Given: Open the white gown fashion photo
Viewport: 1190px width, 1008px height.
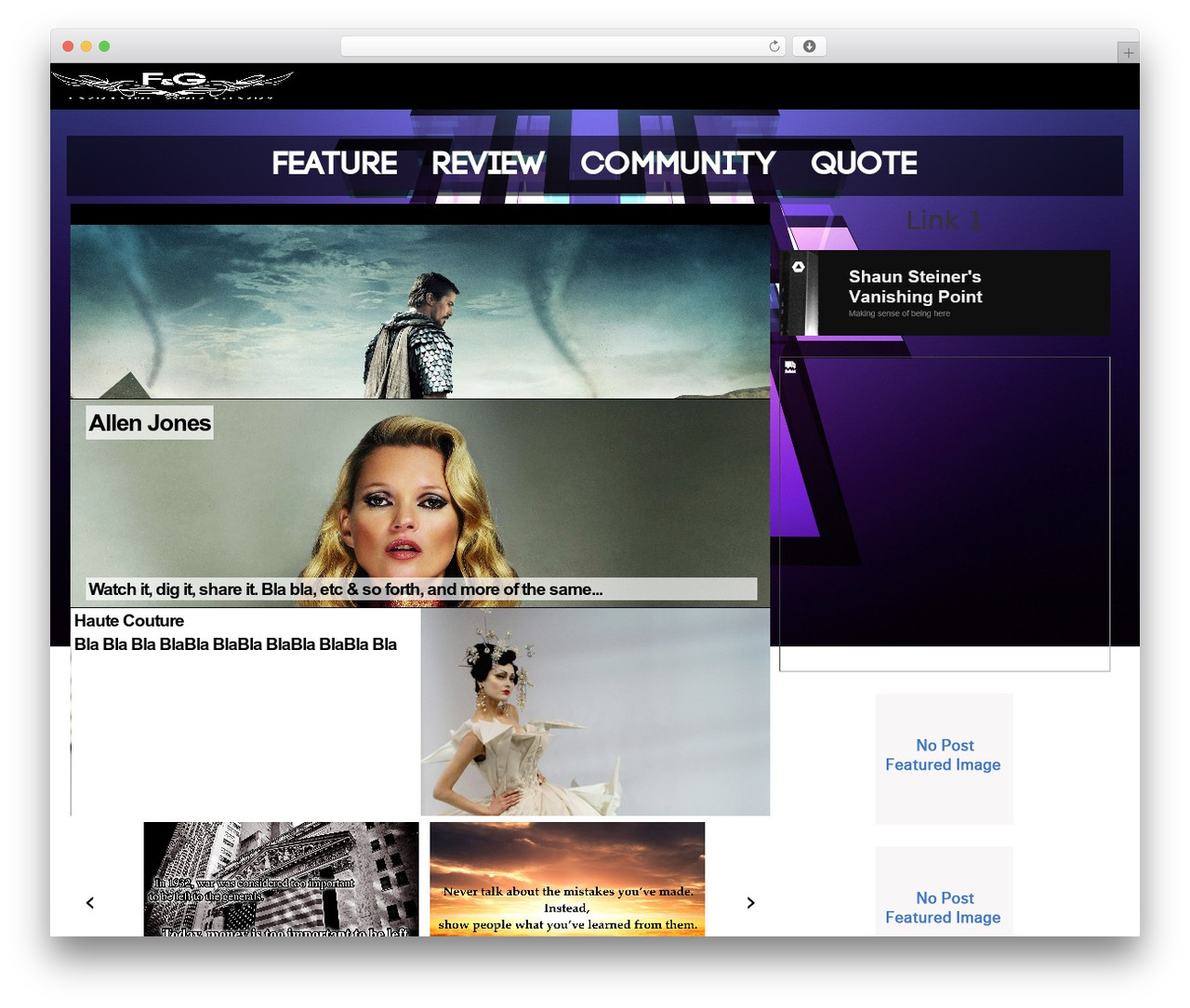Looking at the screenshot, I should 595,712.
